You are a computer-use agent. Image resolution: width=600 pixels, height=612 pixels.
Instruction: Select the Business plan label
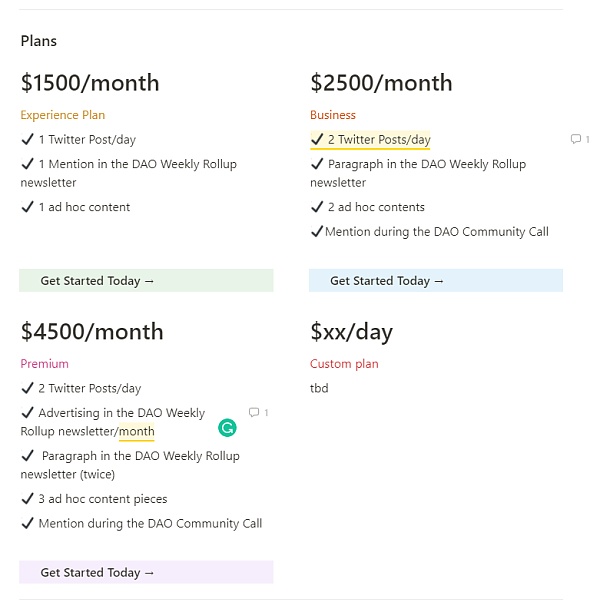pyautogui.click(x=333, y=115)
